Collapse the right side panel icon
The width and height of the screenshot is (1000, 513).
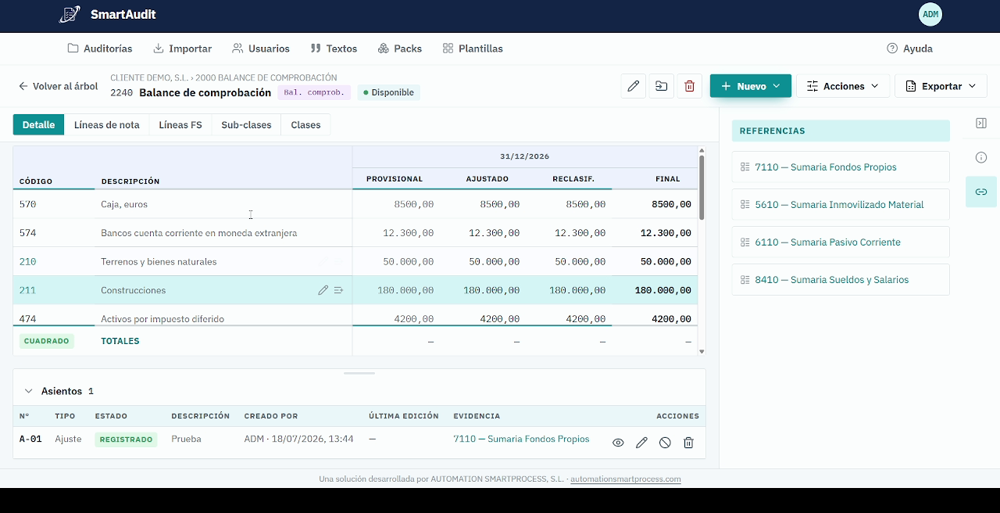coord(981,123)
